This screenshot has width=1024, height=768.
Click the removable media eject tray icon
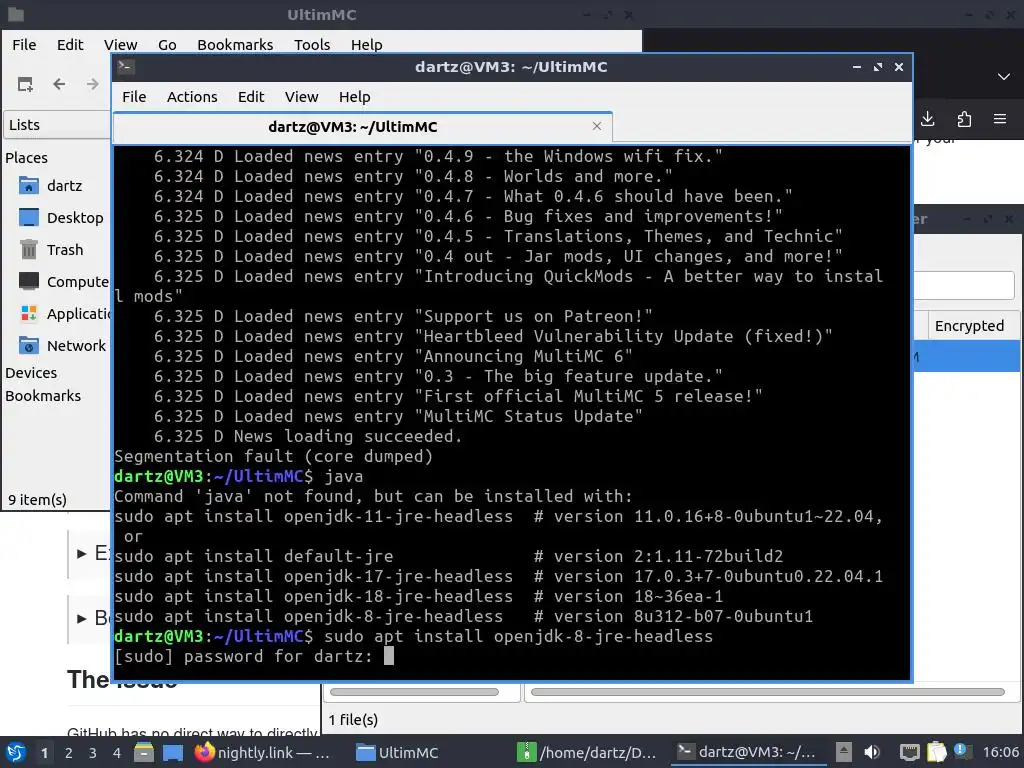click(844, 752)
